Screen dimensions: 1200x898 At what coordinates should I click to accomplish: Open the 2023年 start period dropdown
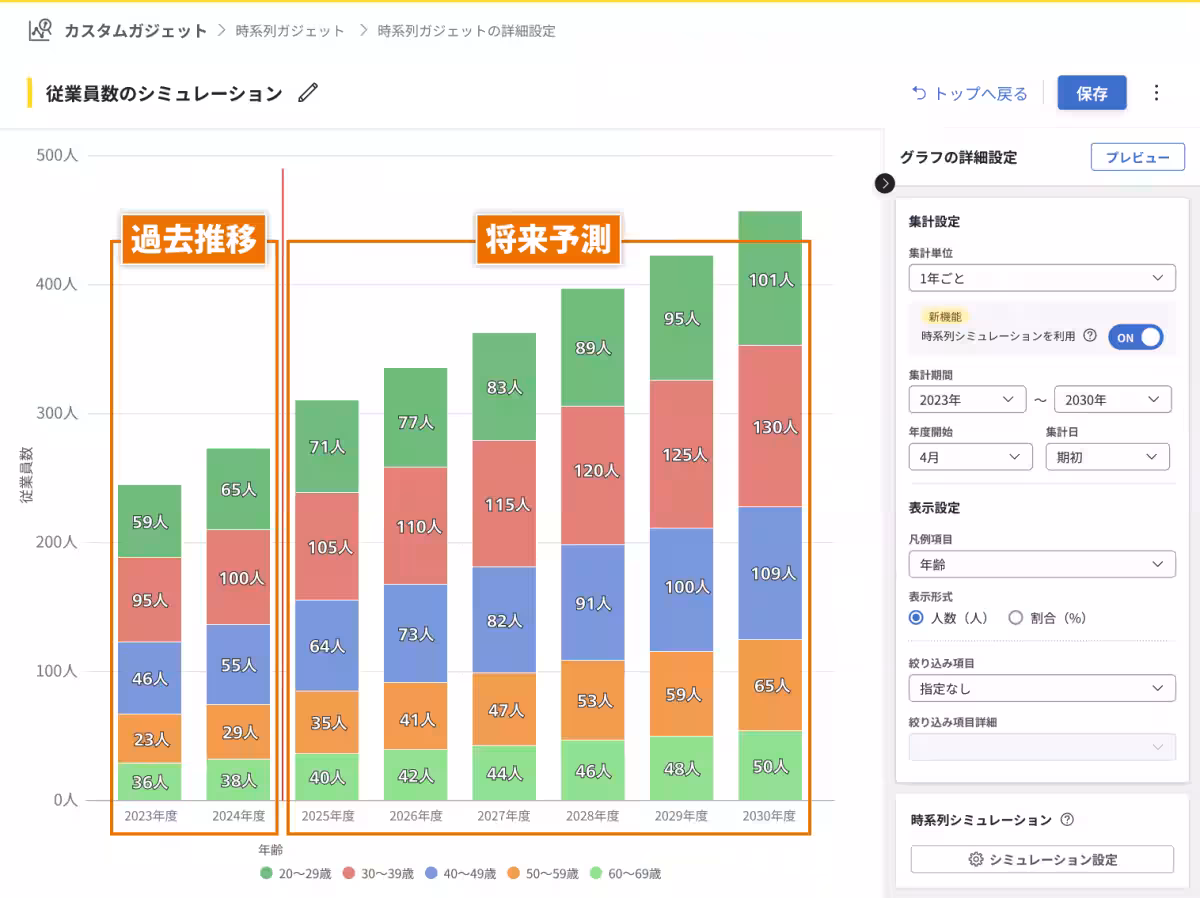[967, 400]
